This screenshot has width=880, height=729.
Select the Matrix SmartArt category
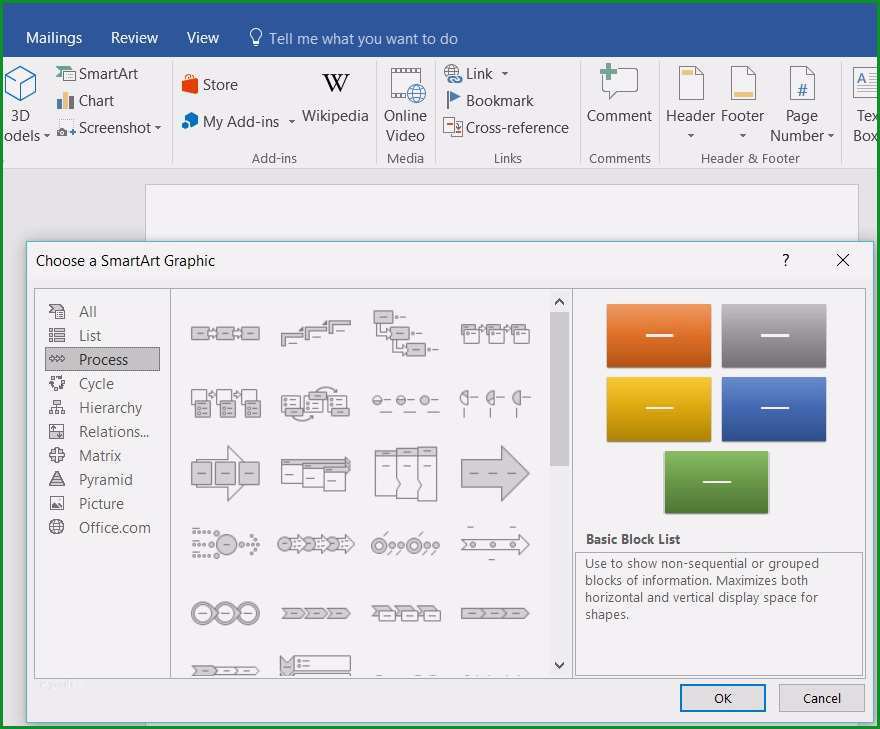pos(102,456)
